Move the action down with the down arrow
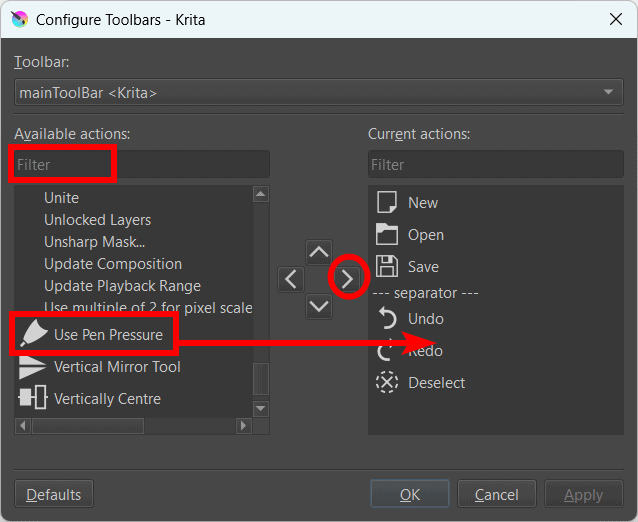The width and height of the screenshot is (638, 522). 319,306
